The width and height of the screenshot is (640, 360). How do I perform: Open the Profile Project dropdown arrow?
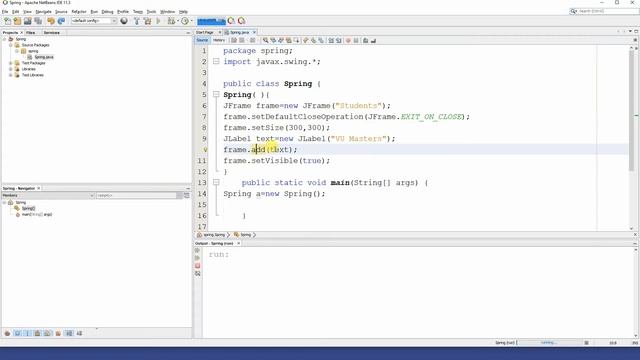pyautogui.click(x=191, y=21)
